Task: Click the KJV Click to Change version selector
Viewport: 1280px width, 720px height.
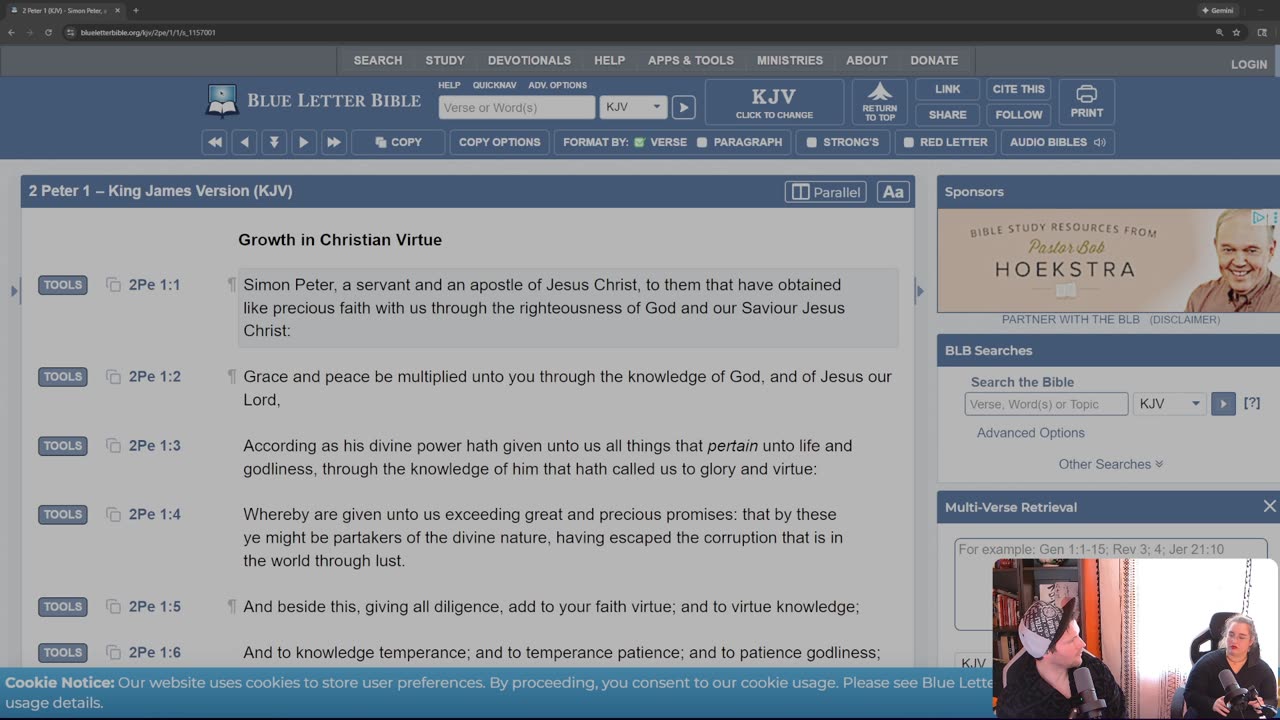Action: point(774,102)
